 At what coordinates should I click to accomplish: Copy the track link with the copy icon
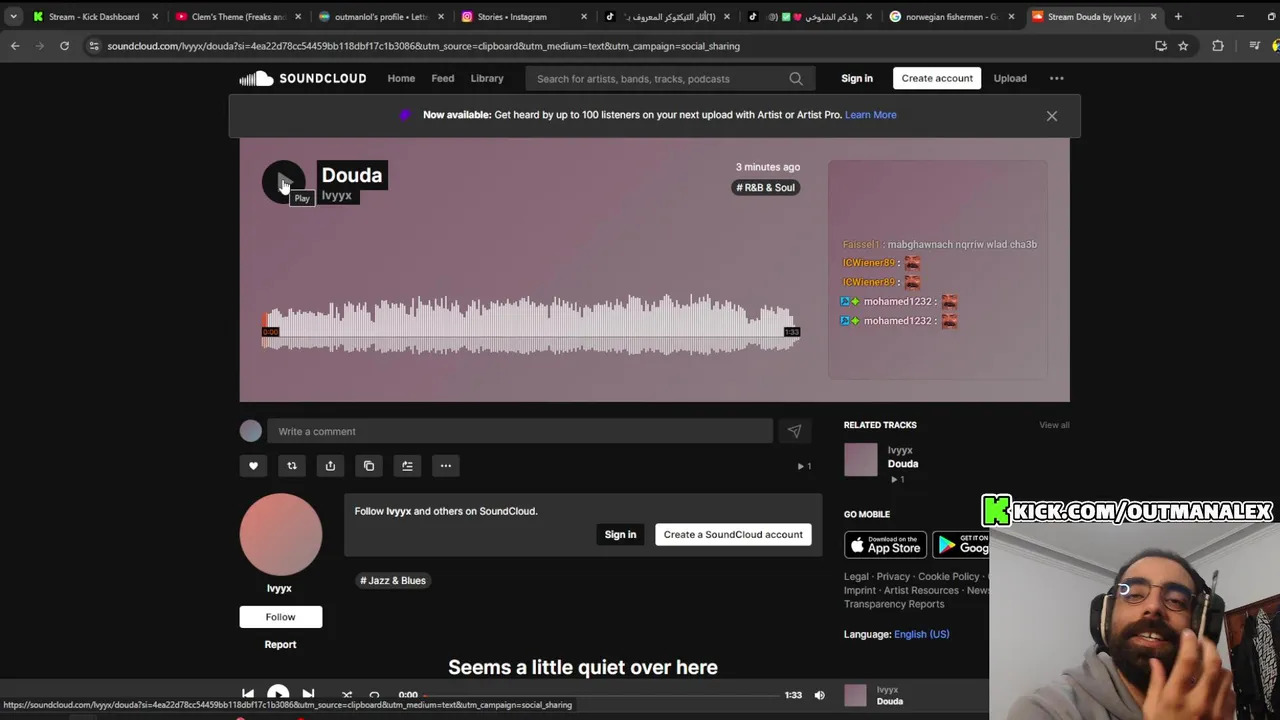(x=369, y=465)
